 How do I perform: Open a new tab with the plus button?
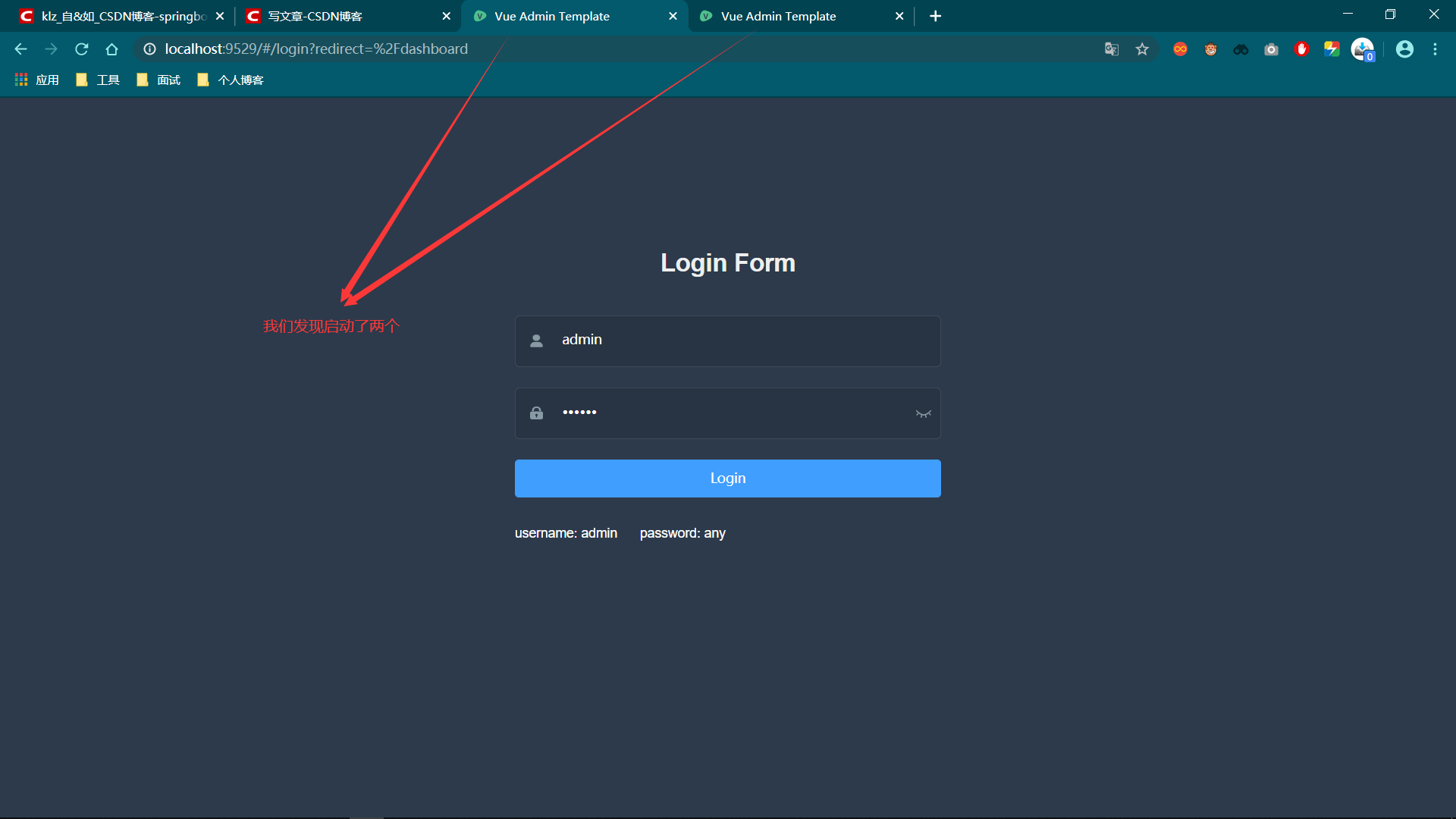tap(935, 15)
